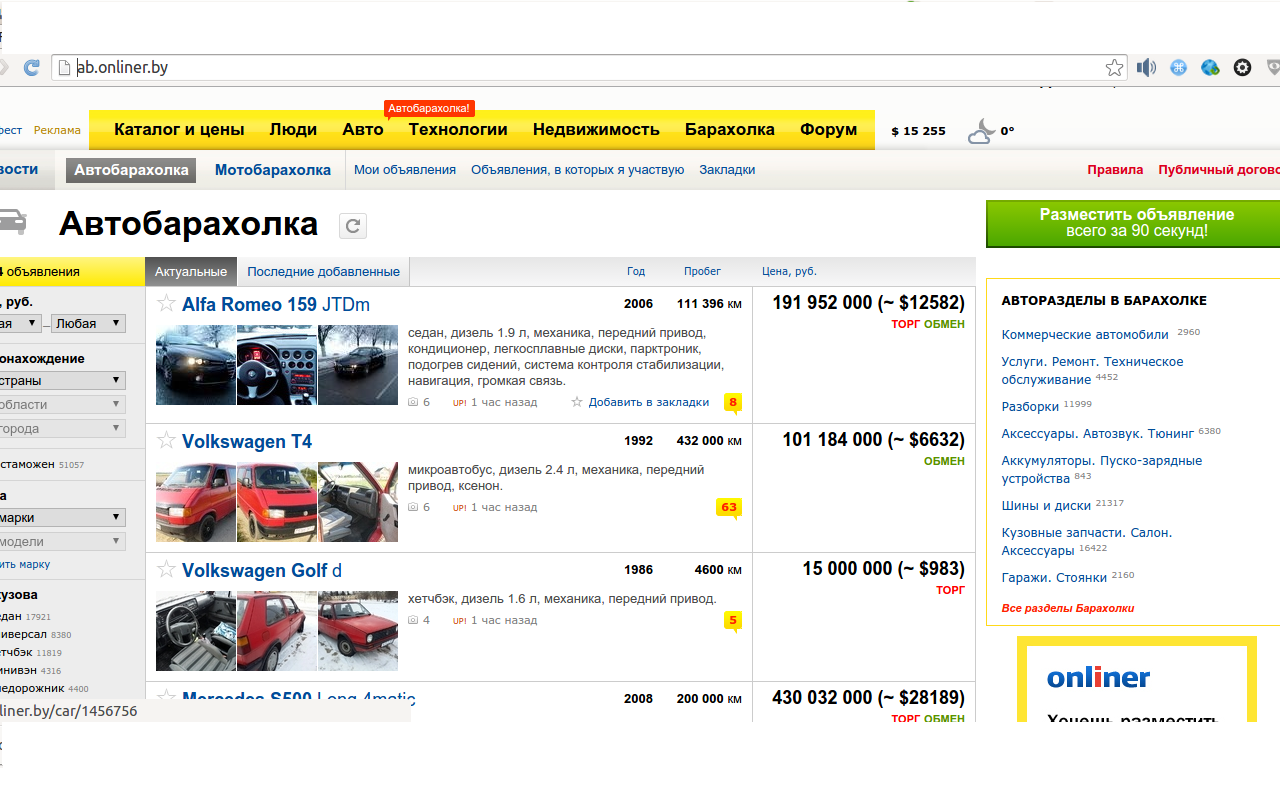This screenshot has height=800, width=1280.
Task: Open the car model (модели) dropdown
Action: pyautogui.click(x=62, y=541)
